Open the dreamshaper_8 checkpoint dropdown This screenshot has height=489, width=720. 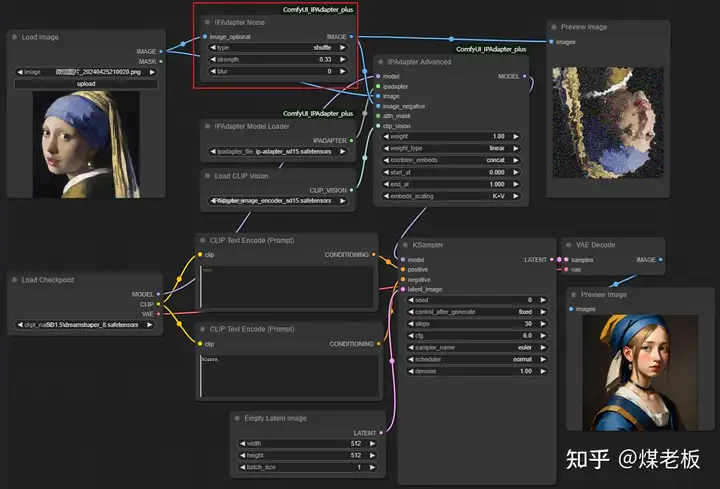coord(84,325)
